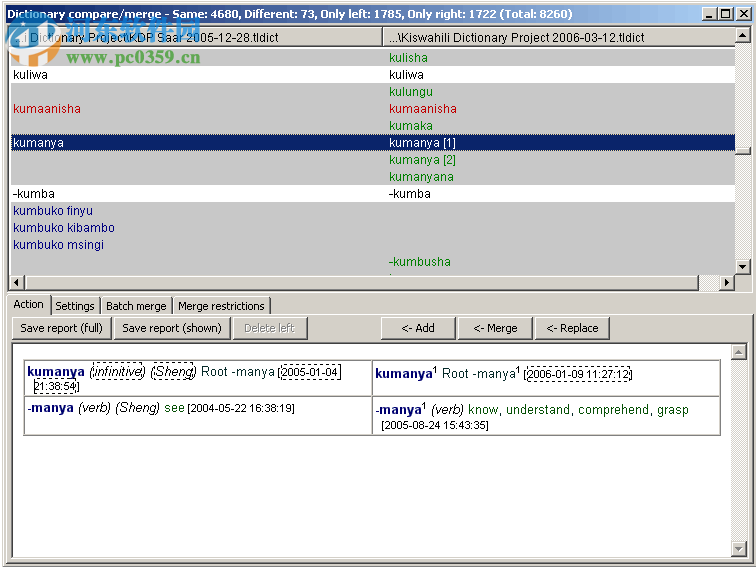Viewport: 756px width, 567px height.
Task: Select the kuliwa row in left column
Action: [30, 75]
